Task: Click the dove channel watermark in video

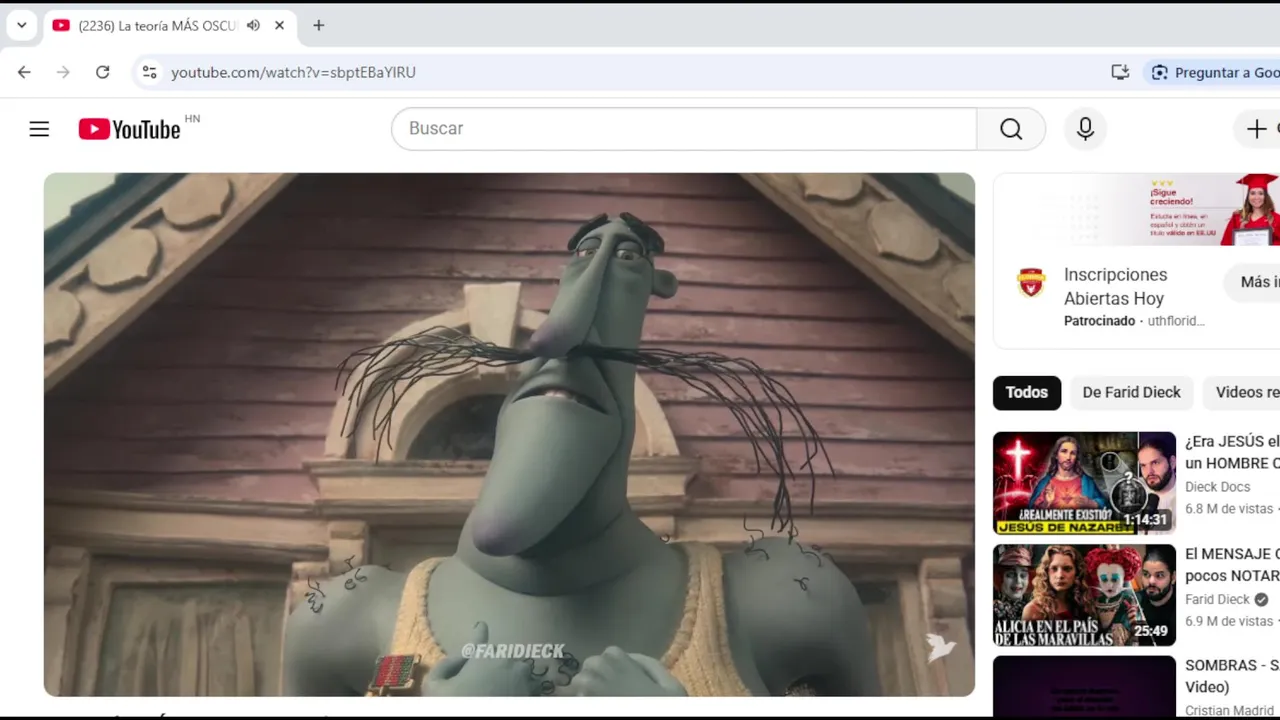Action: tap(940, 647)
